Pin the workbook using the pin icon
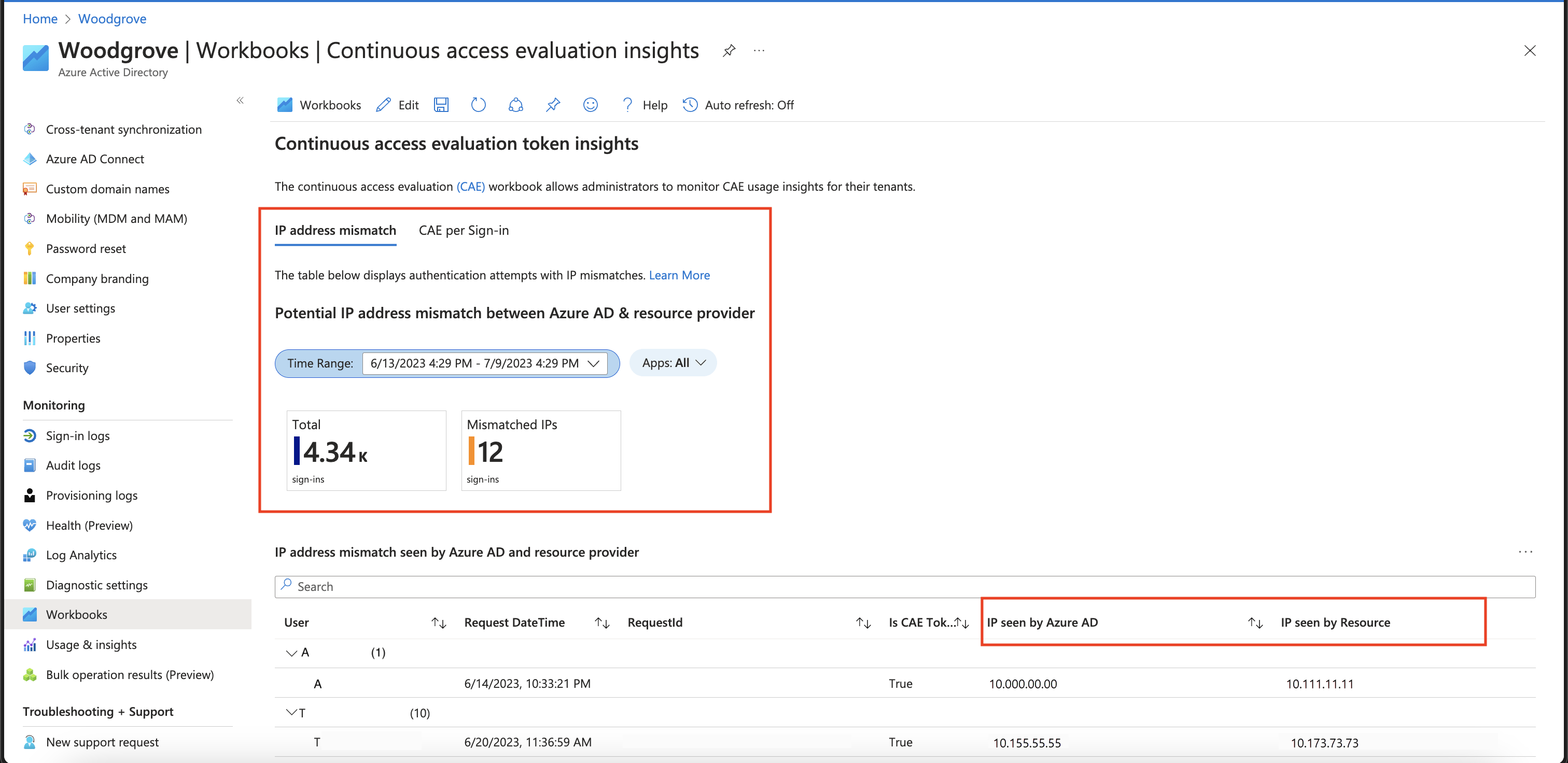This screenshot has height=763, width=1568. (x=553, y=105)
